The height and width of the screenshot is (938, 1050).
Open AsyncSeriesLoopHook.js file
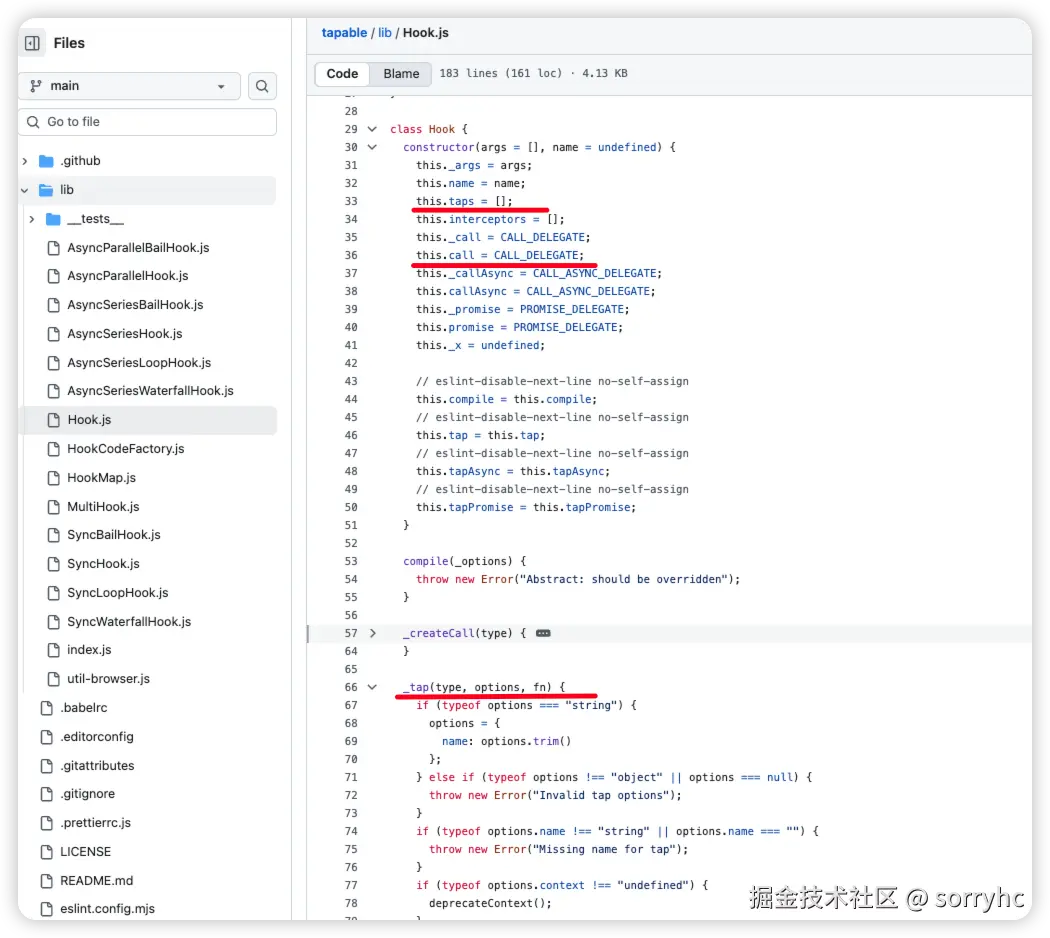pyautogui.click(x=139, y=362)
